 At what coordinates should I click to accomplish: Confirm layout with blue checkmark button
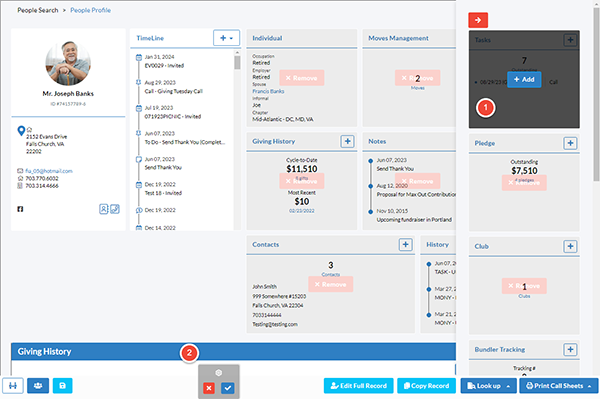228,388
